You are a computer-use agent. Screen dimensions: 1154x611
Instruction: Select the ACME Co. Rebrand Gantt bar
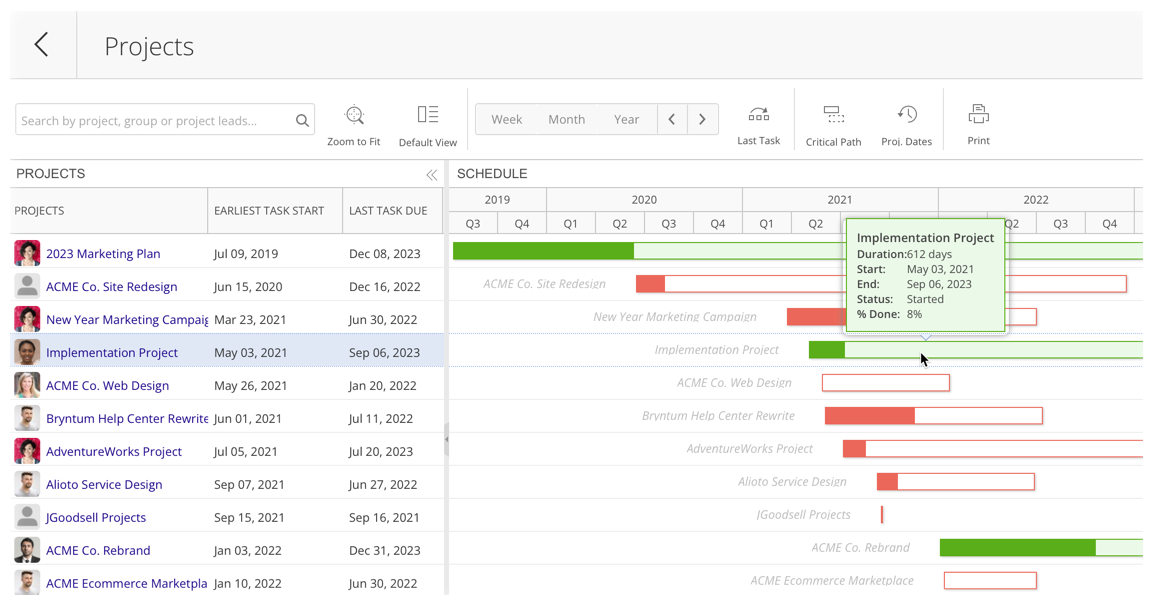pyautogui.click(x=1041, y=548)
